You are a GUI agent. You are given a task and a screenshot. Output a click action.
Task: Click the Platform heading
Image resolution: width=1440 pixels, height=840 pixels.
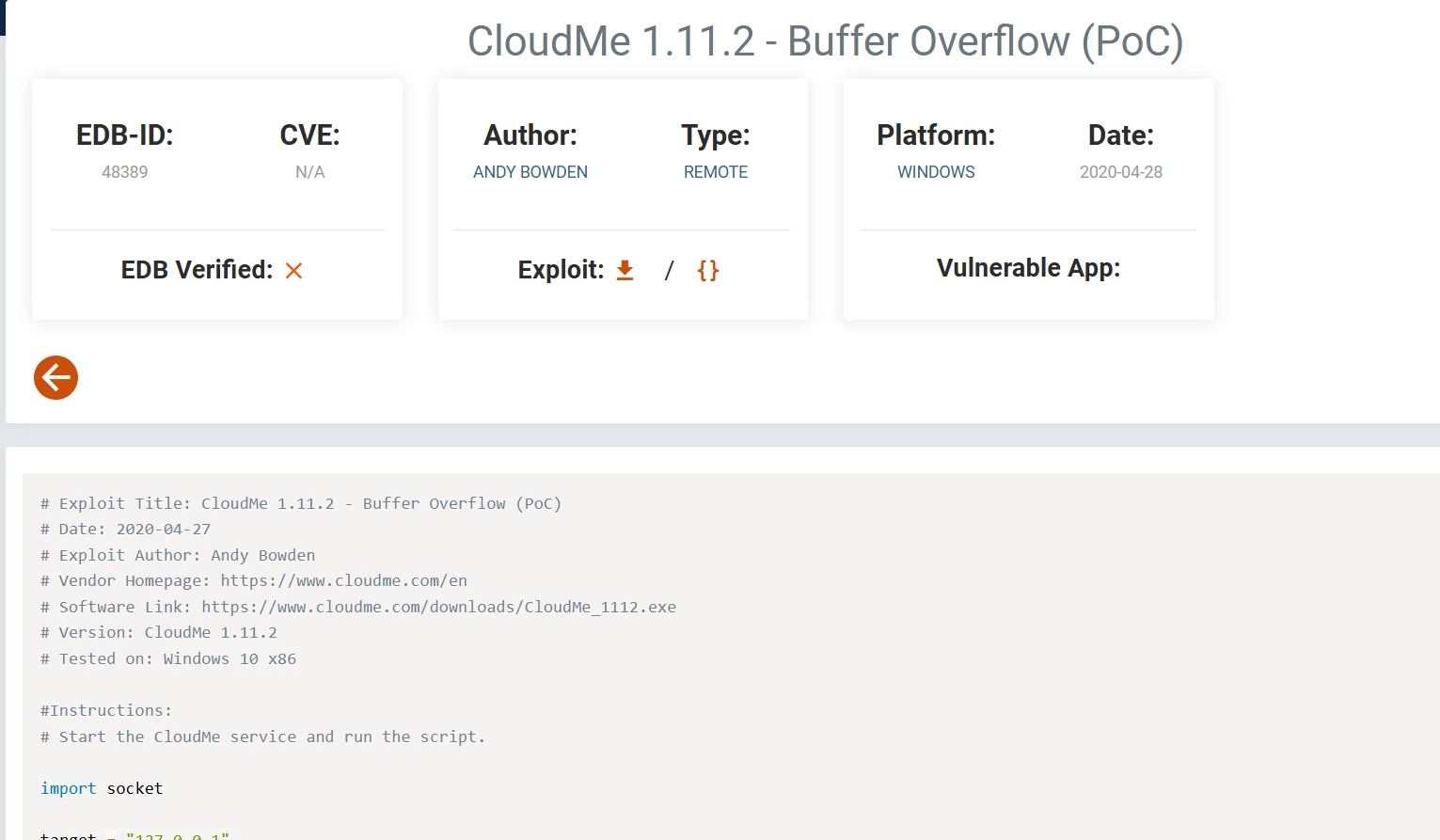936,135
